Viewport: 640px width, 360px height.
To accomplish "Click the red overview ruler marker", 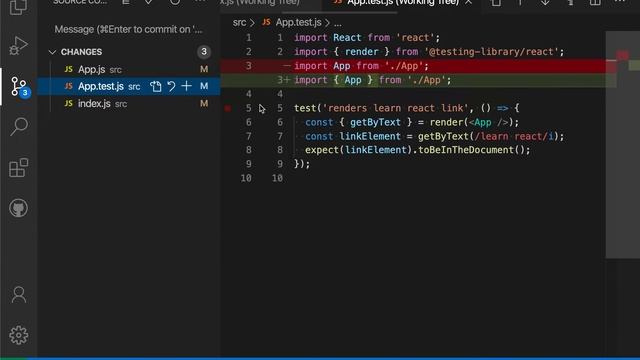I will 622,55.
